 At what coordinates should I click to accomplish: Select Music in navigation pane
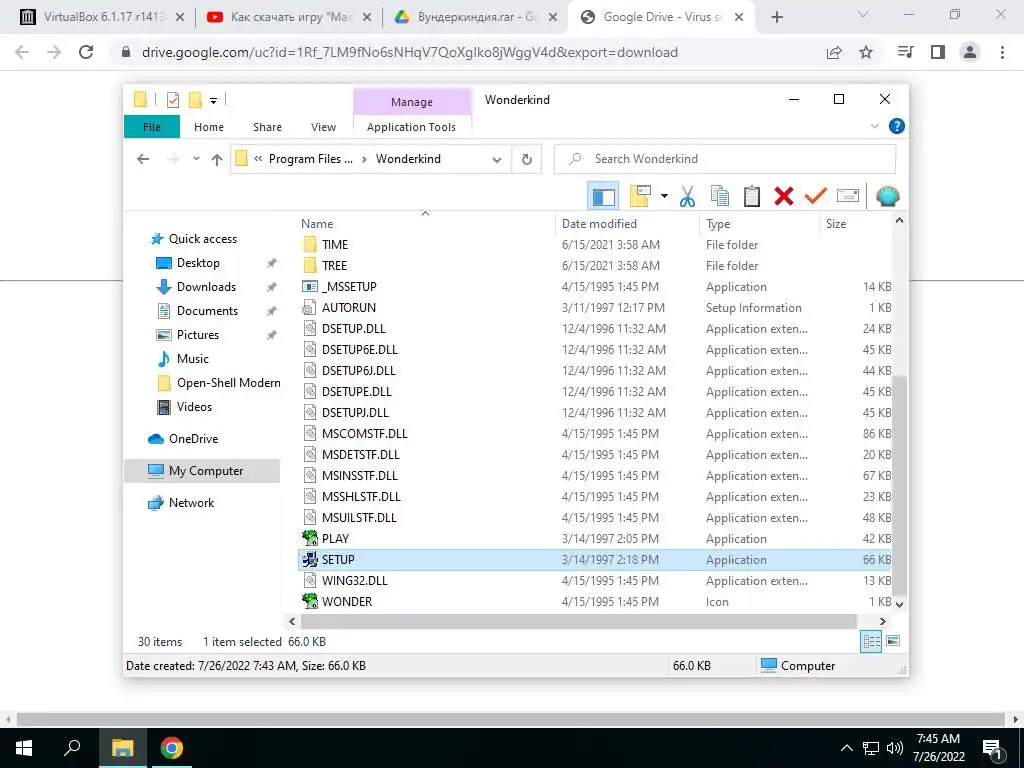[x=193, y=359]
